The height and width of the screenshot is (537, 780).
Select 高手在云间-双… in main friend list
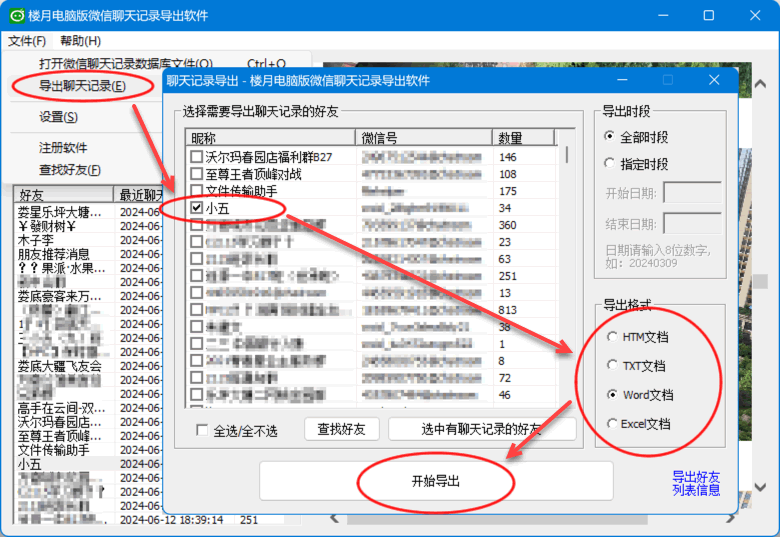(x=62, y=408)
